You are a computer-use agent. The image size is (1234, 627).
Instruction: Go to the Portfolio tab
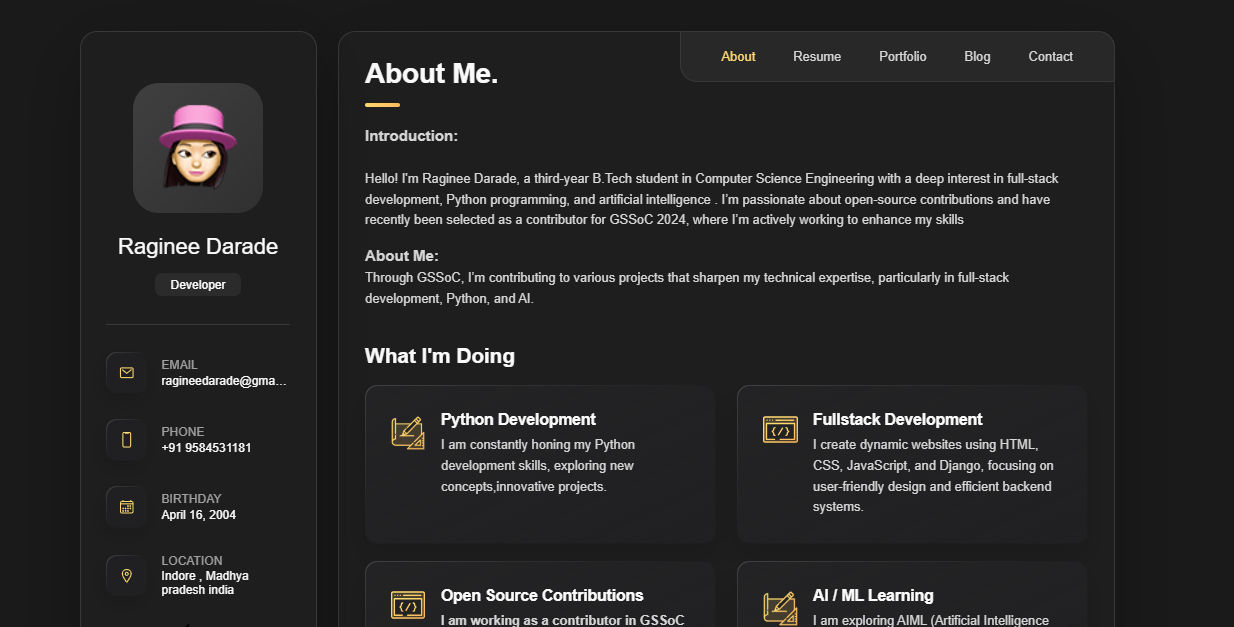tap(902, 57)
